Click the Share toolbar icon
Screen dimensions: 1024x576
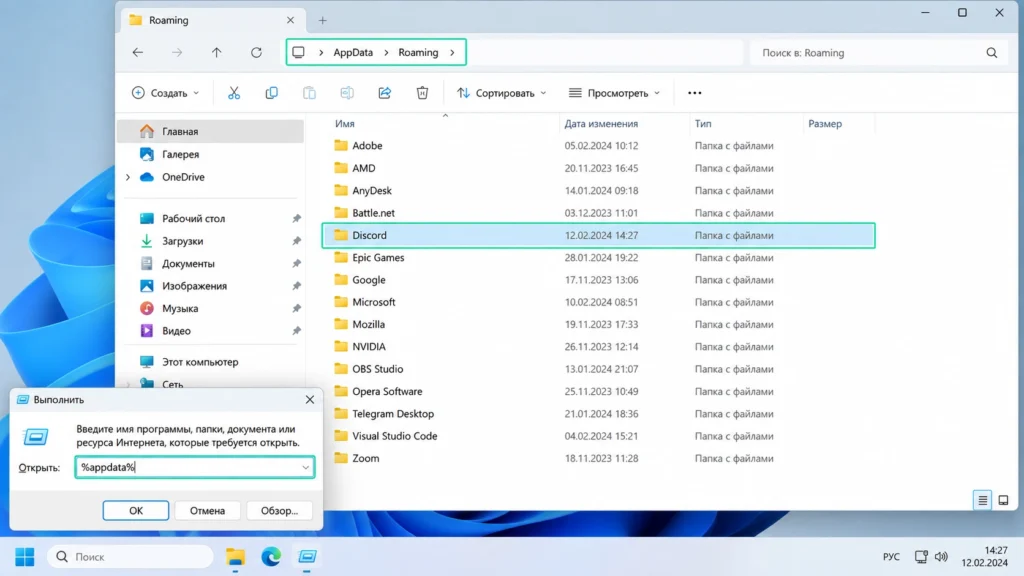tap(385, 93)
